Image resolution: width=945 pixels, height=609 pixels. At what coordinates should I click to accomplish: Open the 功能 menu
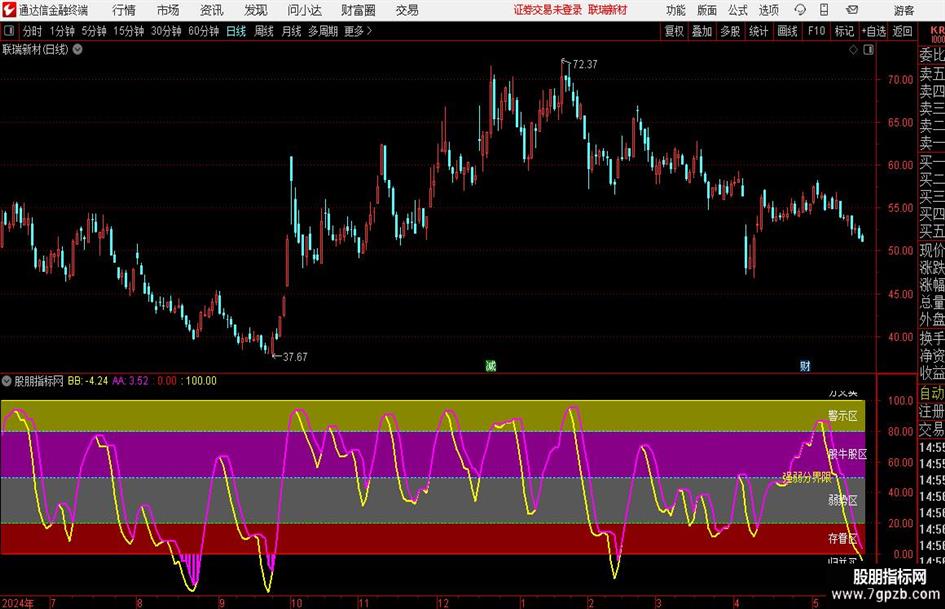pyautogui.click(x=676, y=10)
